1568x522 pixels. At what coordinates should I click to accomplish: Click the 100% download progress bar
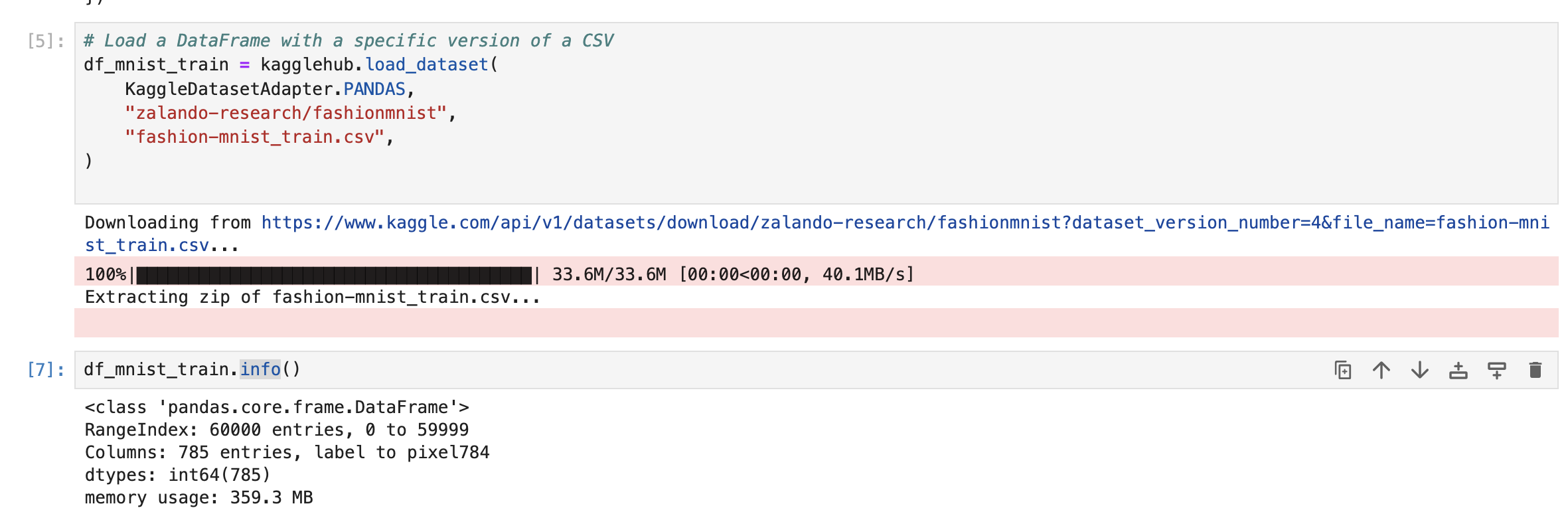tap(334, 274)
